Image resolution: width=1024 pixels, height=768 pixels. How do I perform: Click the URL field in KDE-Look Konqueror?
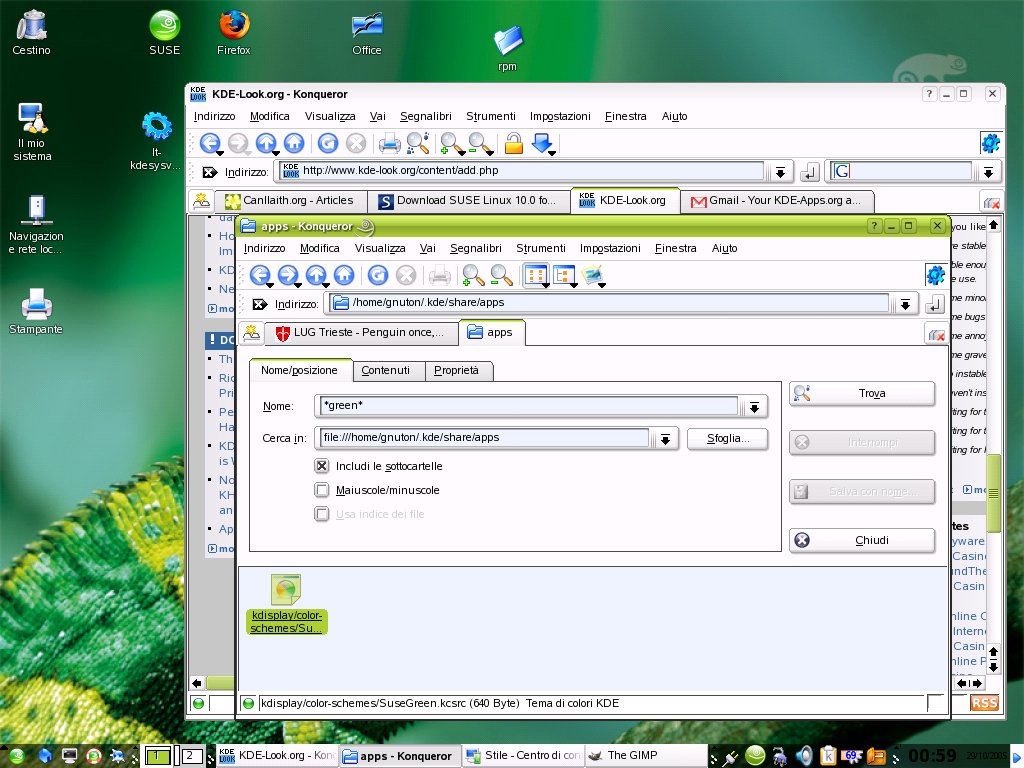pos(521,171)
